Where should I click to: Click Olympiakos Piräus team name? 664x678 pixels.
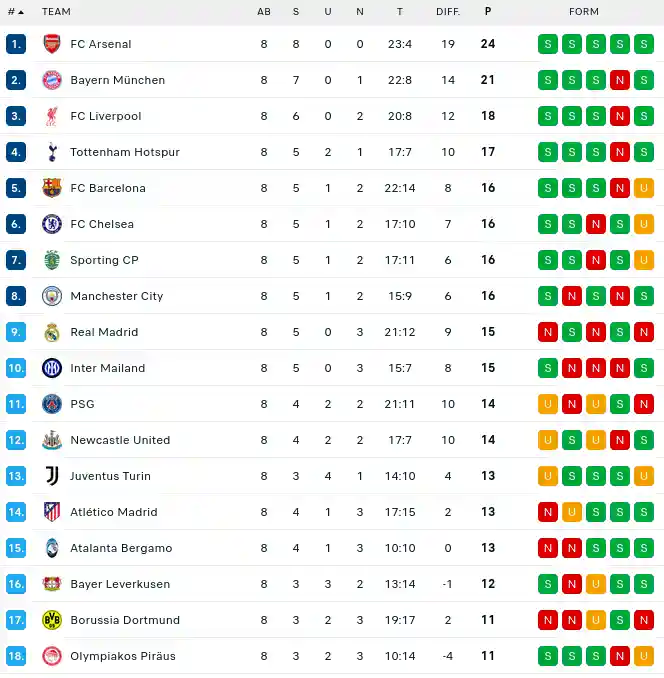click(x=123, y=656)
